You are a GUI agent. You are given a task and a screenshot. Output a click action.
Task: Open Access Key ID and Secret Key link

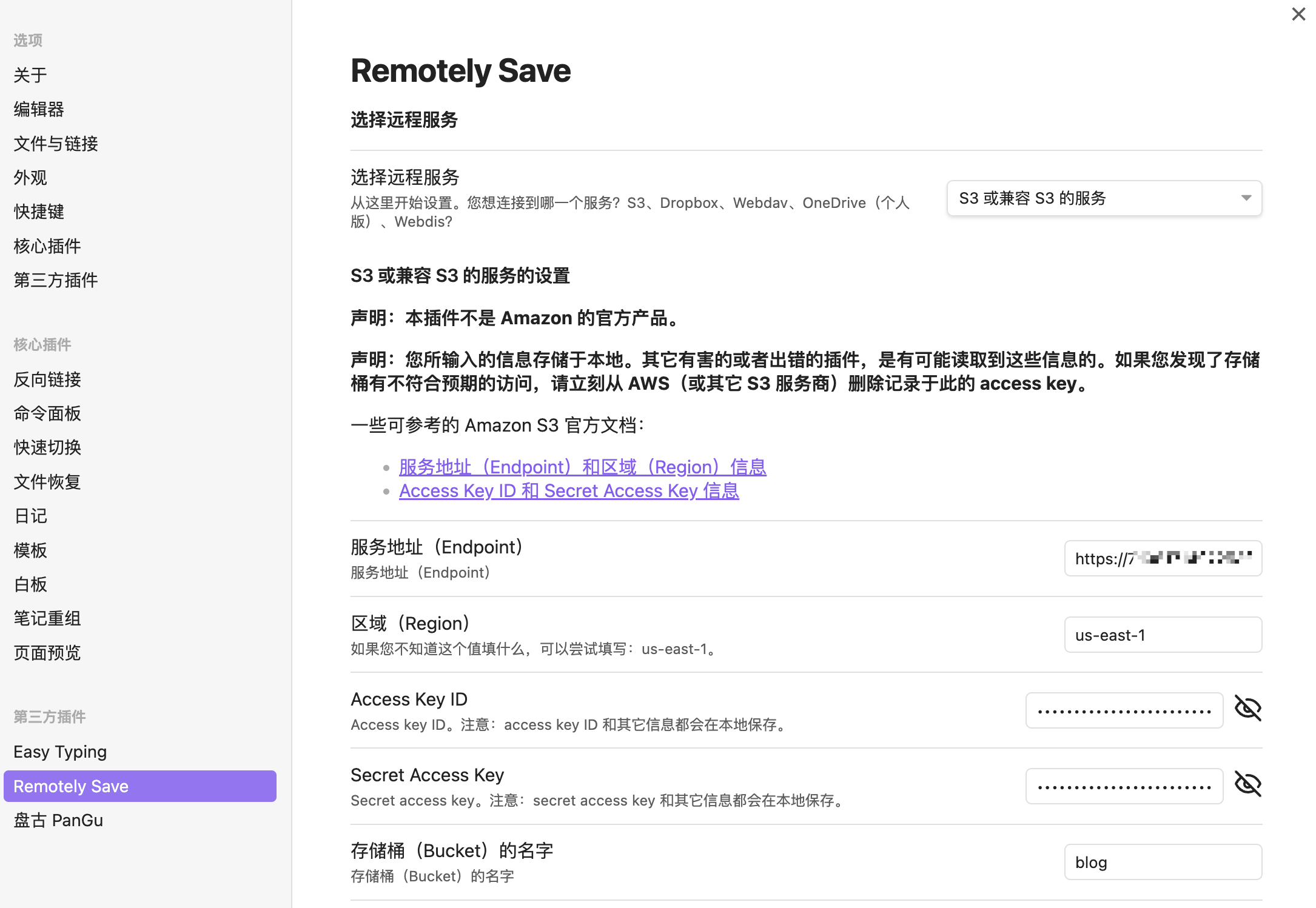coord(568,491)
